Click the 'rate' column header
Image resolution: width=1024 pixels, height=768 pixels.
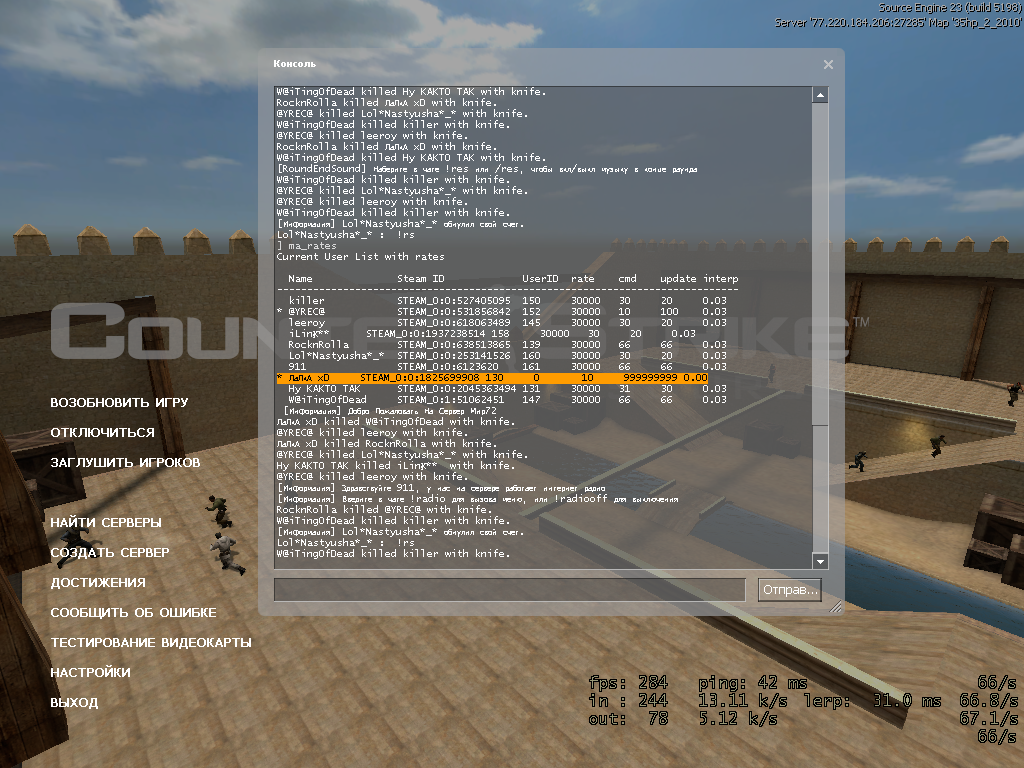(583, 279)
